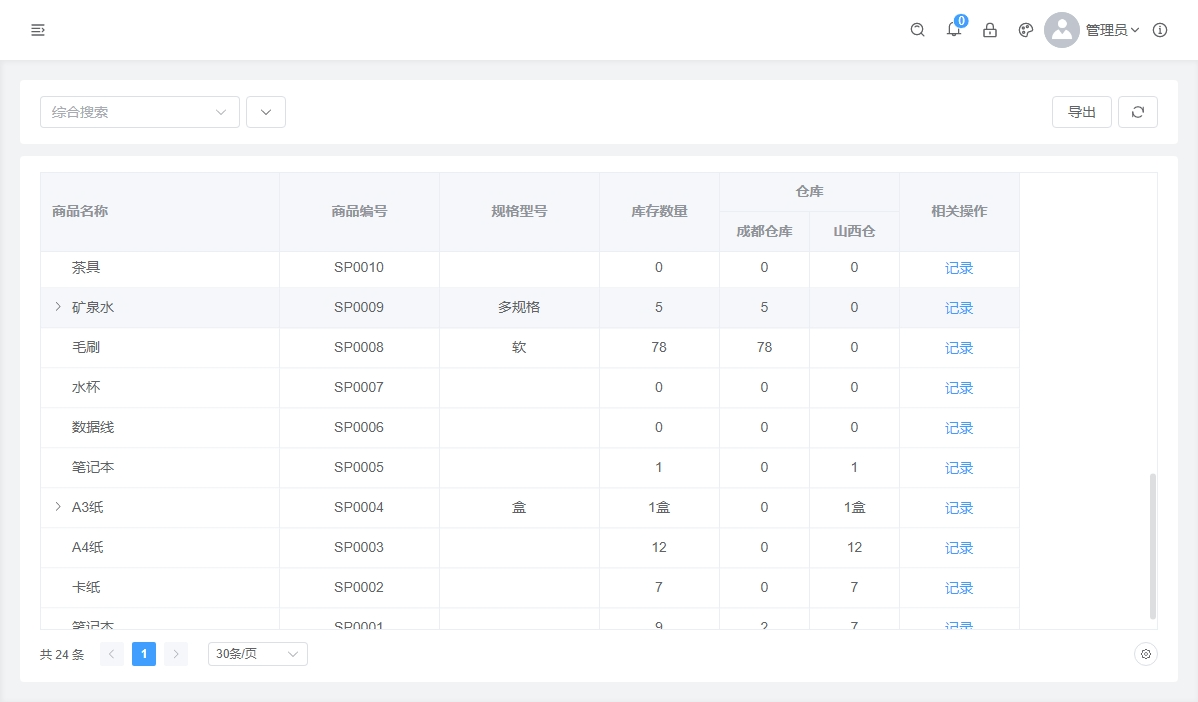Open 记录 for 毛刷 SP0008
Screen dimensions: 1198x702
pos(959,348)
